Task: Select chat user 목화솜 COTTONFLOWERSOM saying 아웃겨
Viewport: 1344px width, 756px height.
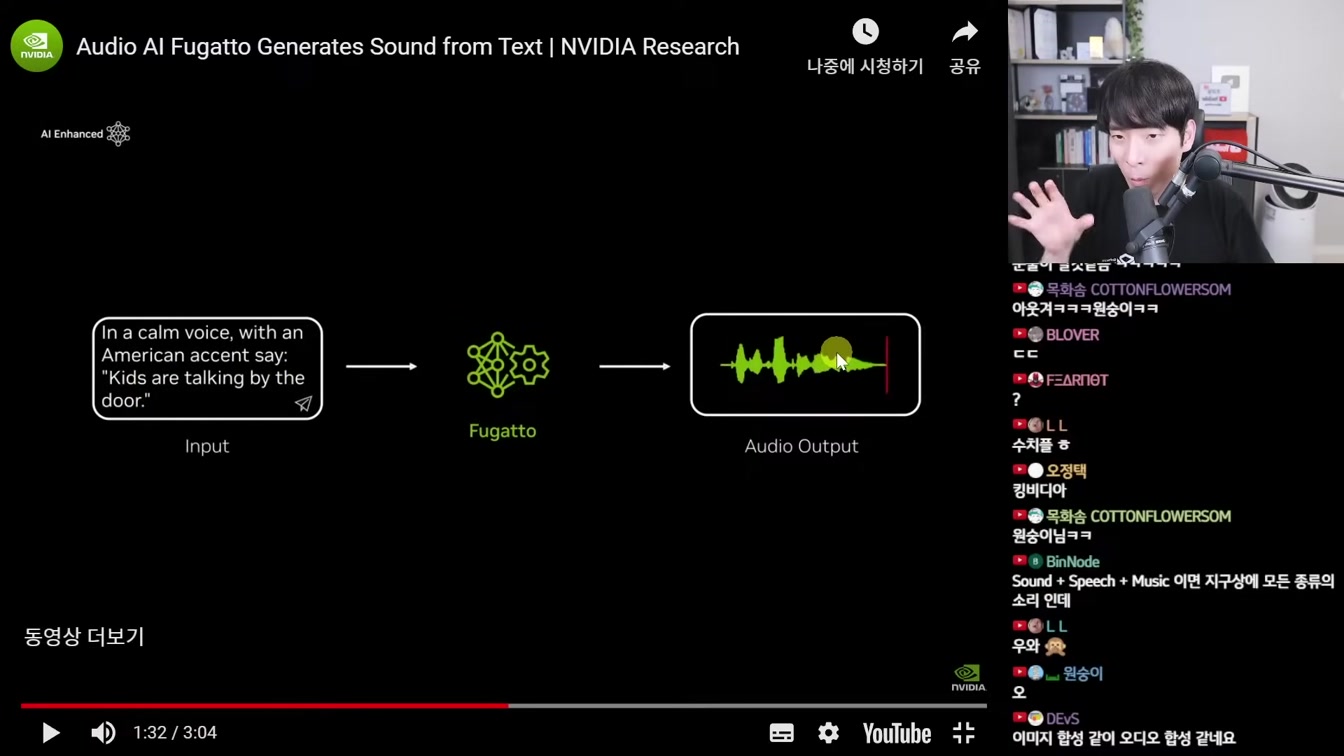Action: [x=1138, y=289]
